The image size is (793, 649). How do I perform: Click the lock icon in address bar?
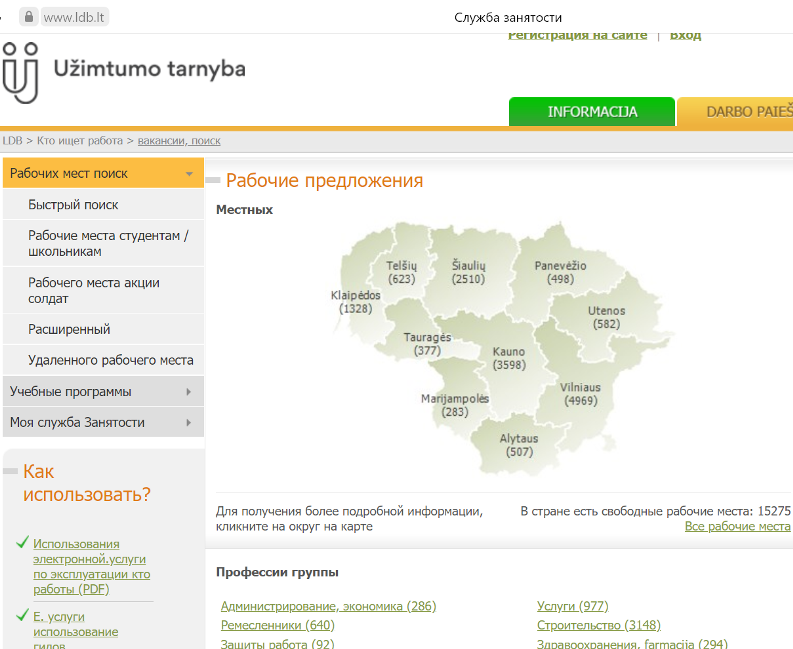click(29, 17)
